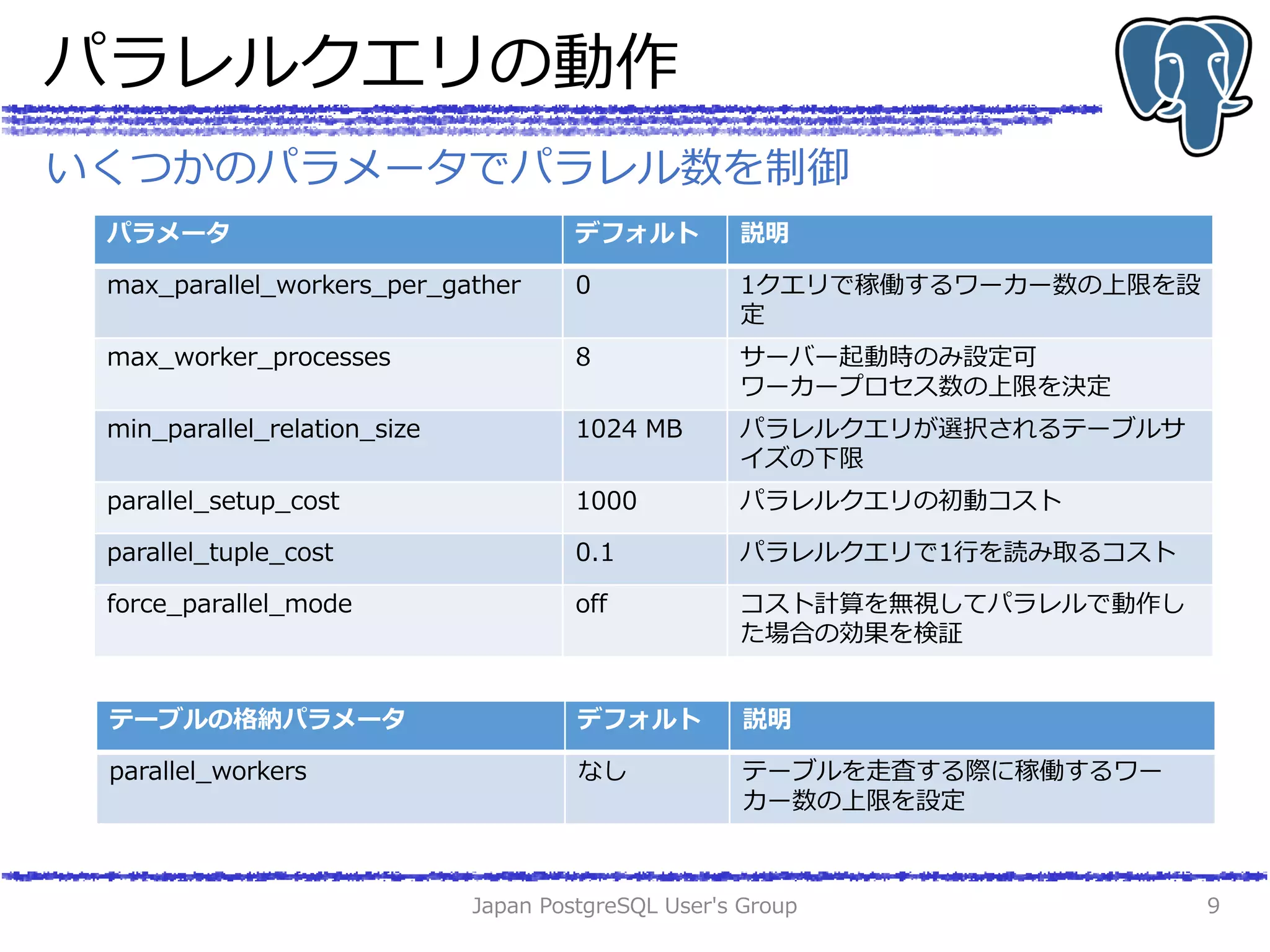Select force_parallel_mode cell

pyautogui.click(x=328, y=620)
